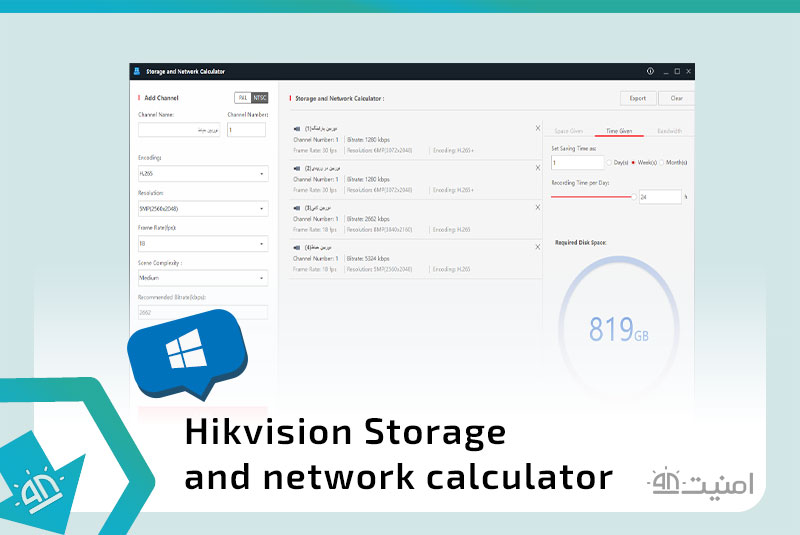Viewport: 800px width, 535px height.
Task: Switch video standard to PAL
Action: coord(243,98)
